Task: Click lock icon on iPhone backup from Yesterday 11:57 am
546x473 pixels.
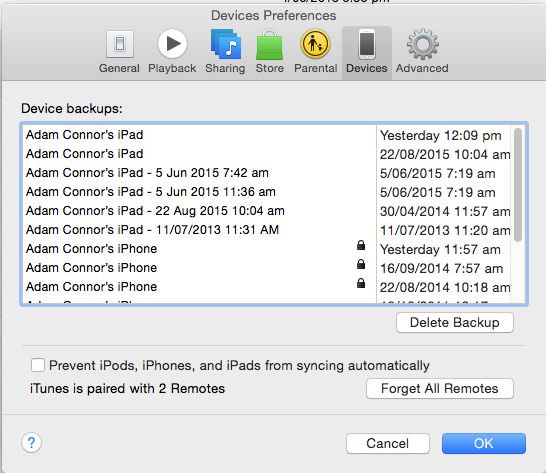Action: (361, 245)
